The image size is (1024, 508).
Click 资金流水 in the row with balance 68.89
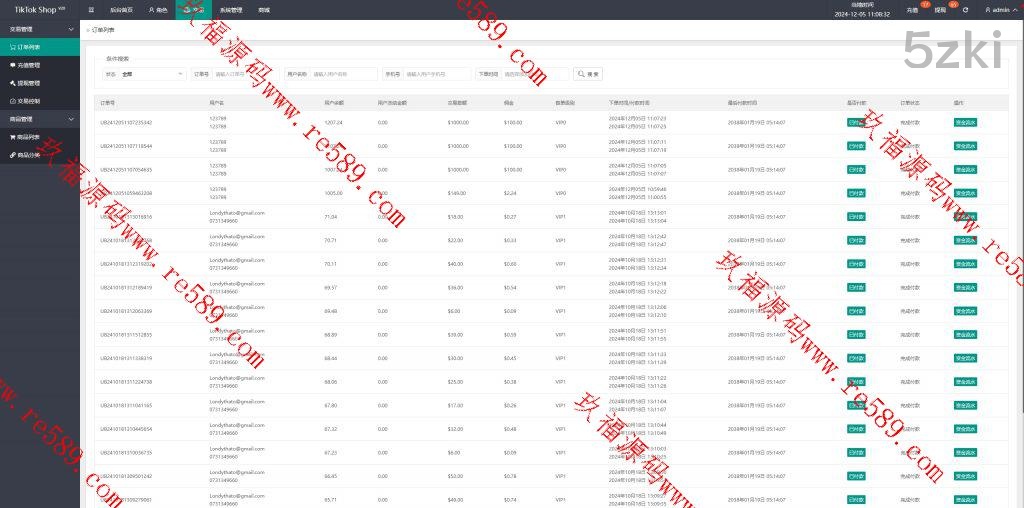965,334
